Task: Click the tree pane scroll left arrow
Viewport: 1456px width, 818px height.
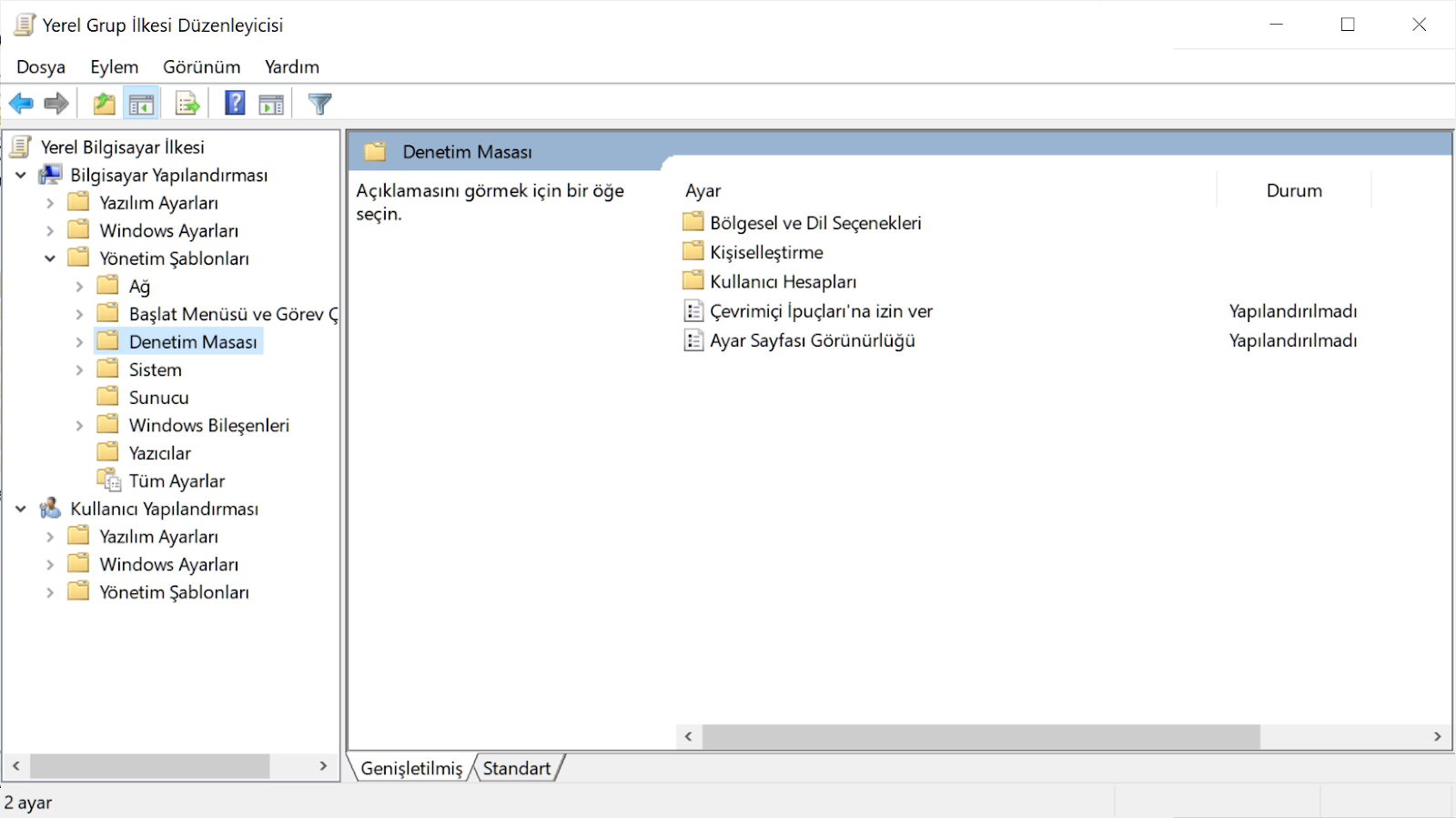Action: pyautogui.click(x=16, y=766)
